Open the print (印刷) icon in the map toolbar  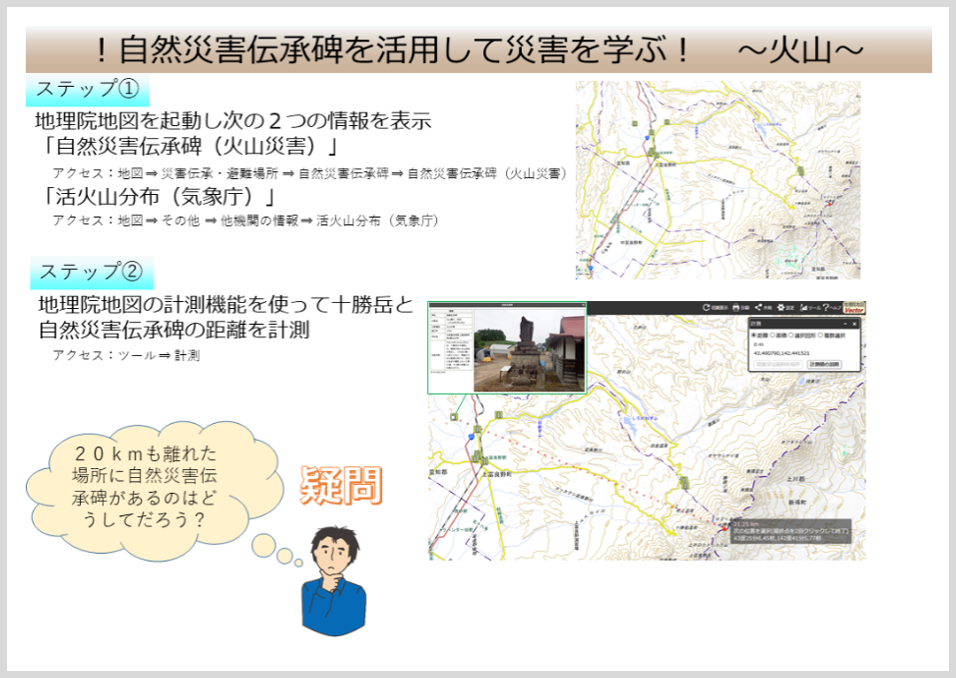[x=736, y=307]
